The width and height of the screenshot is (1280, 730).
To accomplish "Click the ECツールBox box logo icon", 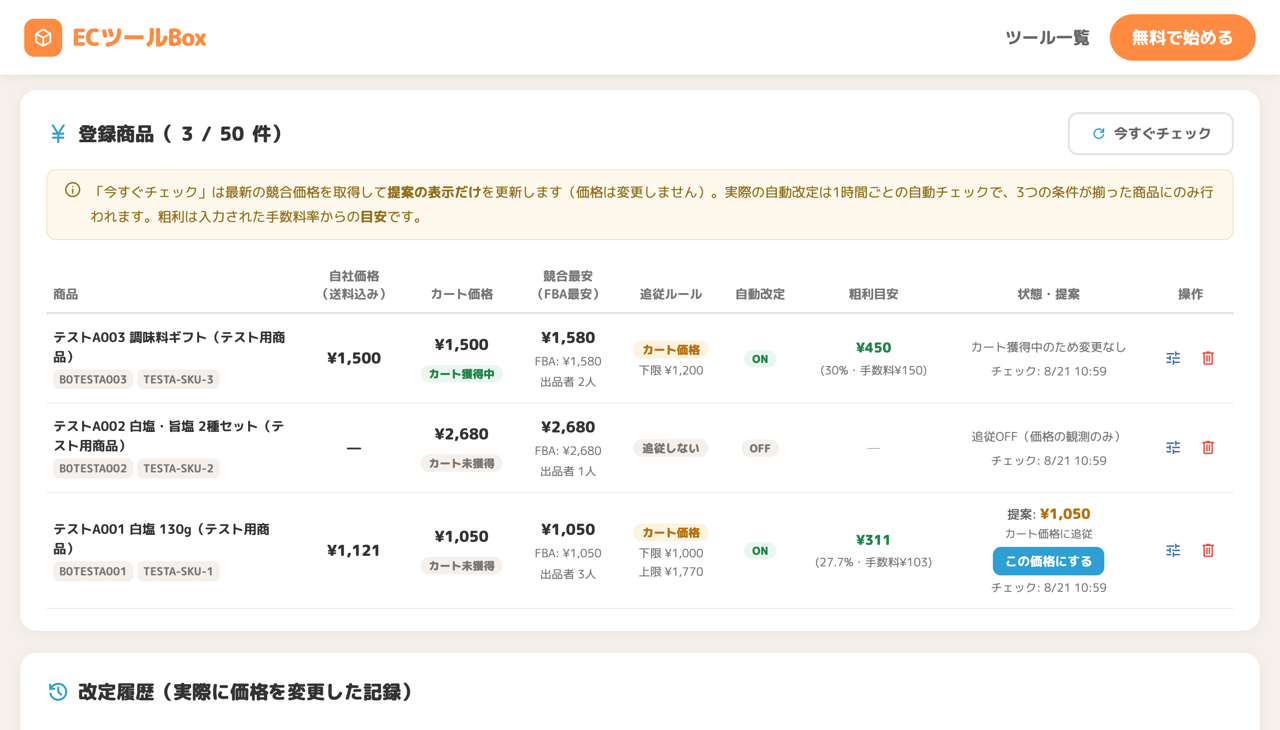I will pos(43,38).
